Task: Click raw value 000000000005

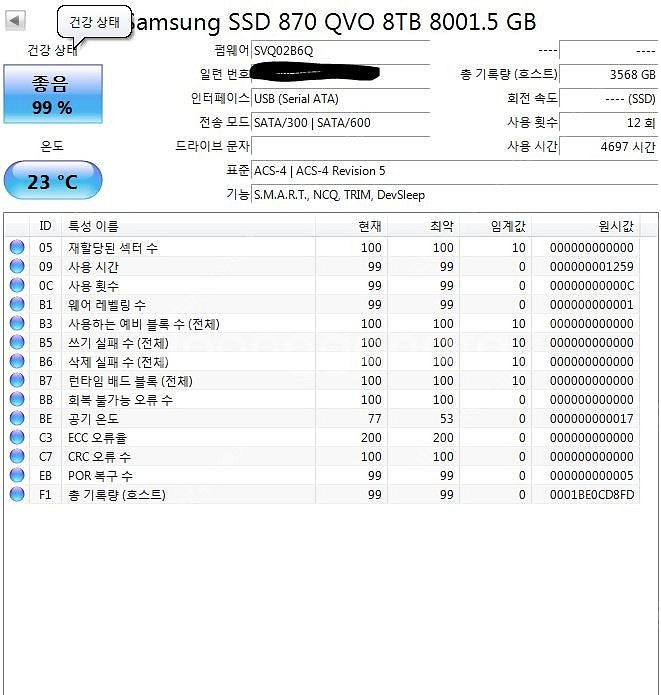Action: click(x=591, y=476)
